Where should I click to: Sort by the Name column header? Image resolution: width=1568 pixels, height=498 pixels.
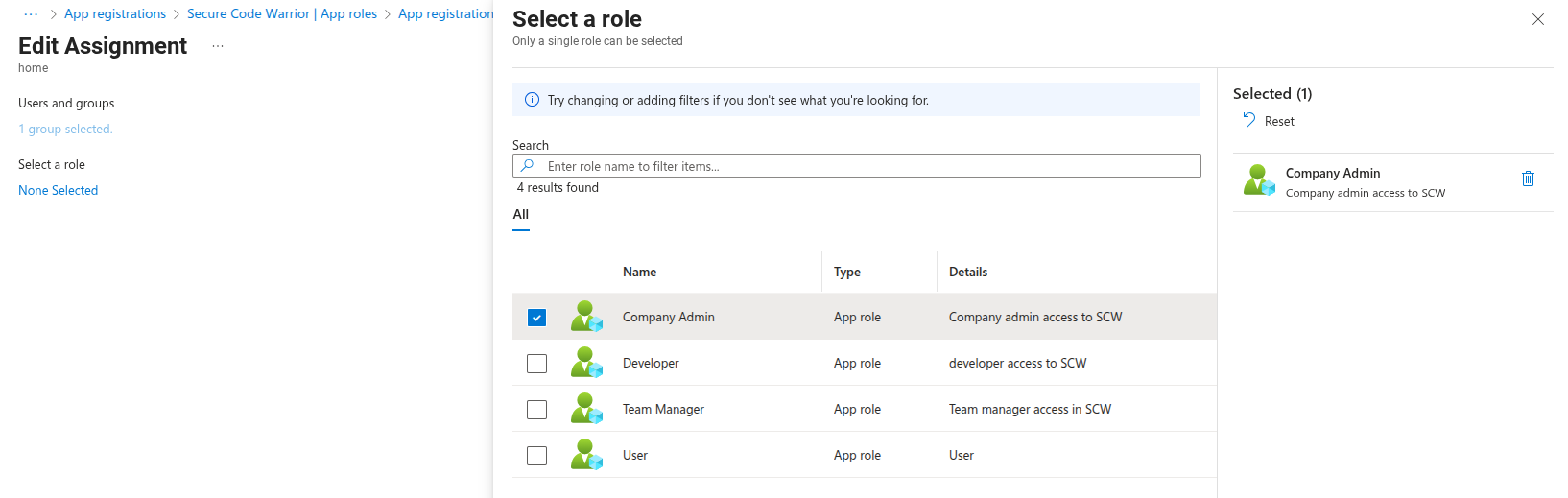pos(640,273)
